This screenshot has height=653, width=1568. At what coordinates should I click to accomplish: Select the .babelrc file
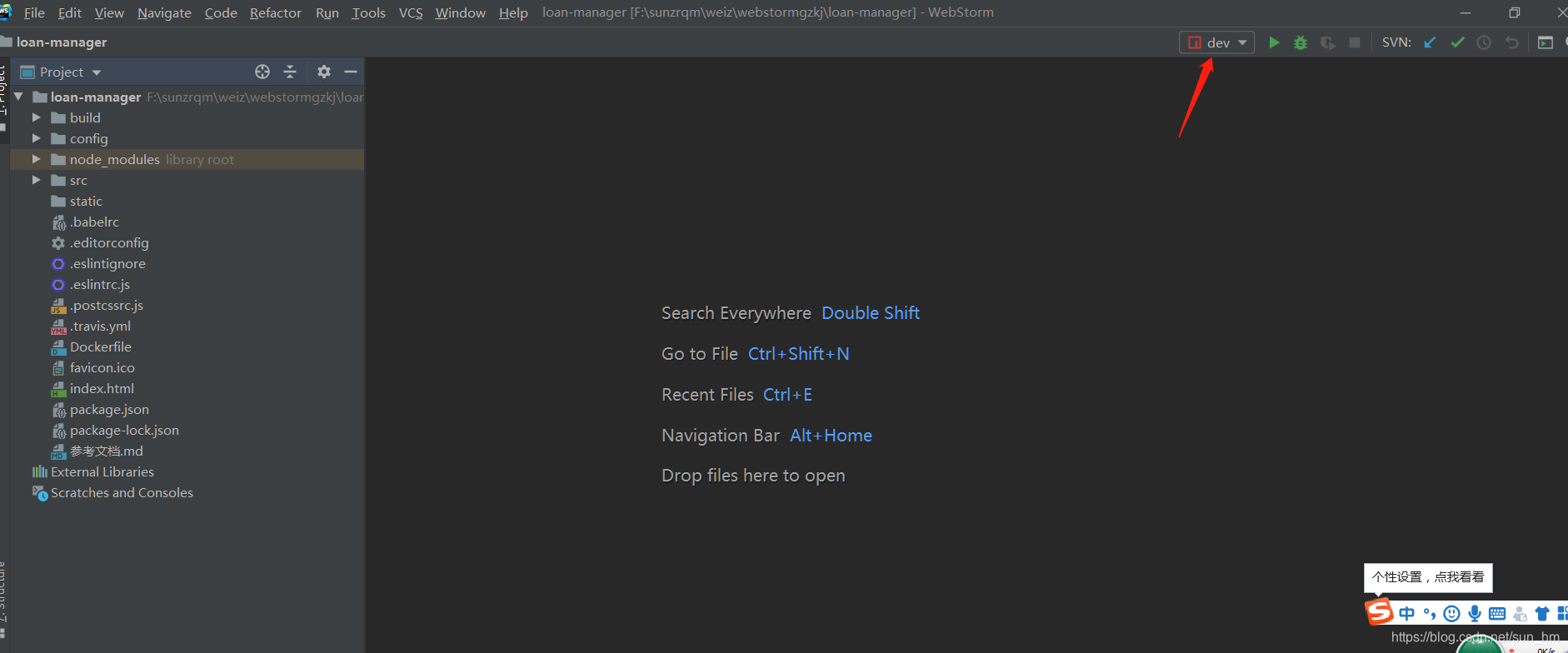85,222
